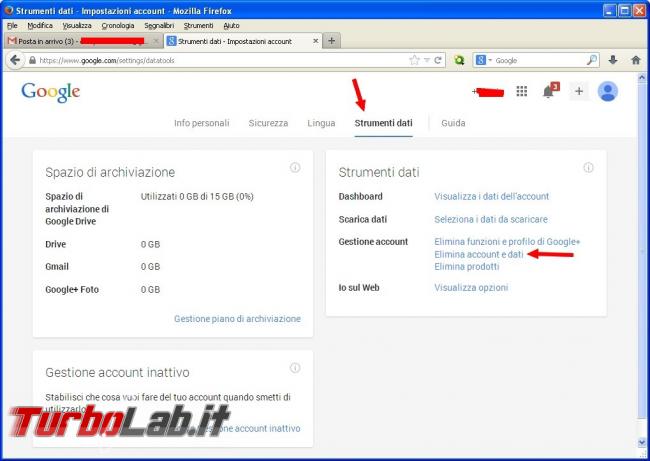The image size is (650, 461).
Task: Open the Strumenti menu
Action: point(198,26)
